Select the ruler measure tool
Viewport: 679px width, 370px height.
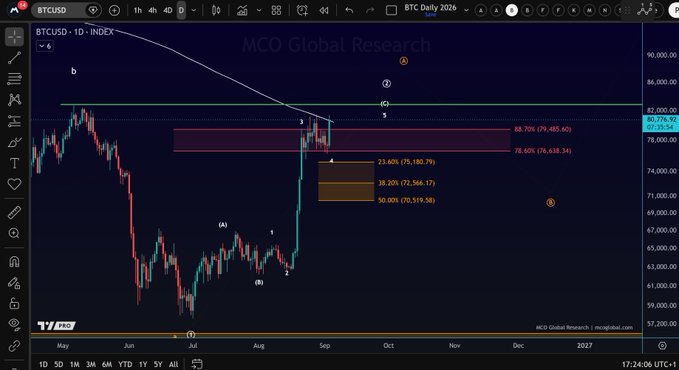click(14, 212)
